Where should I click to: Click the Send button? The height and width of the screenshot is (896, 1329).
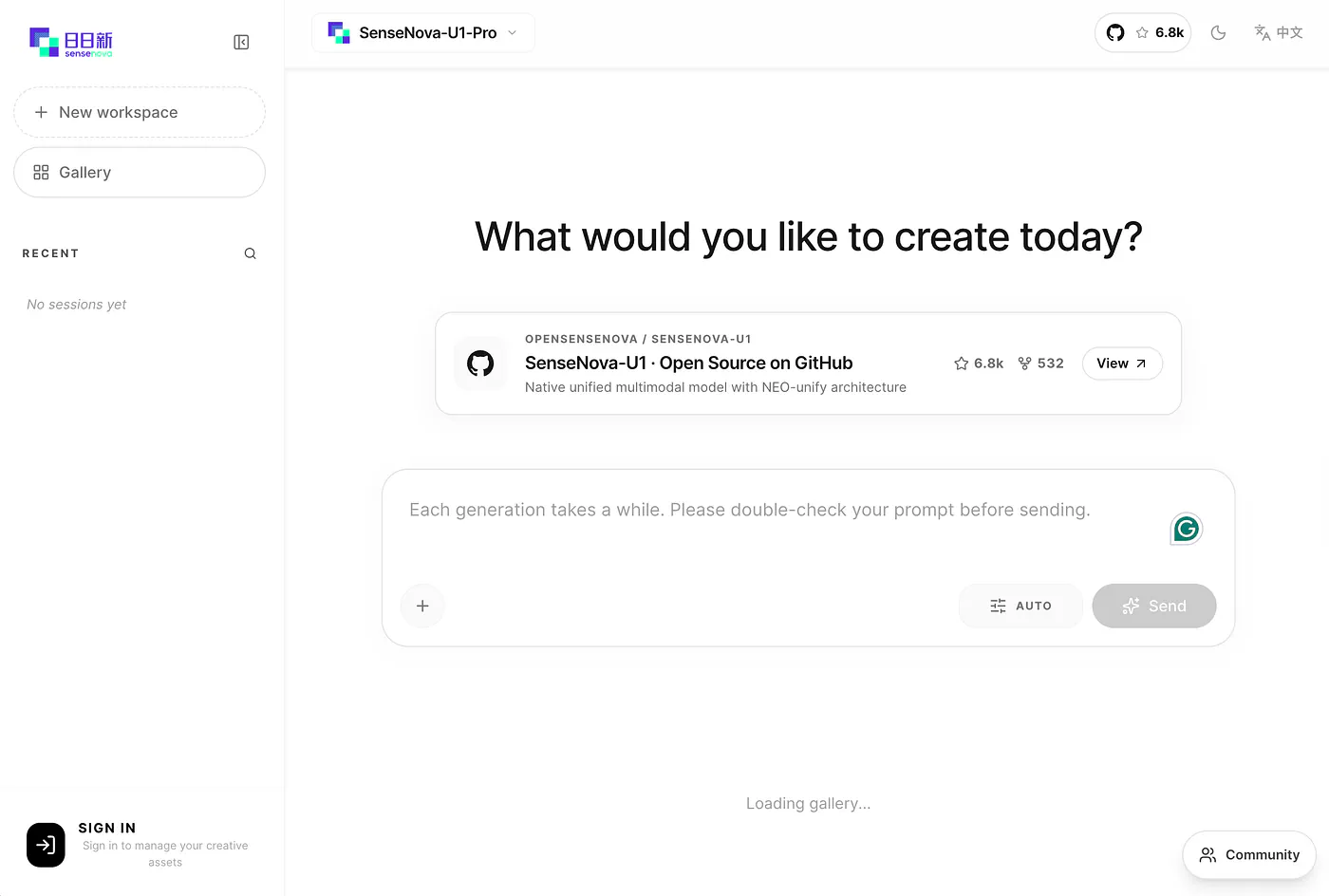[1154, 606]
